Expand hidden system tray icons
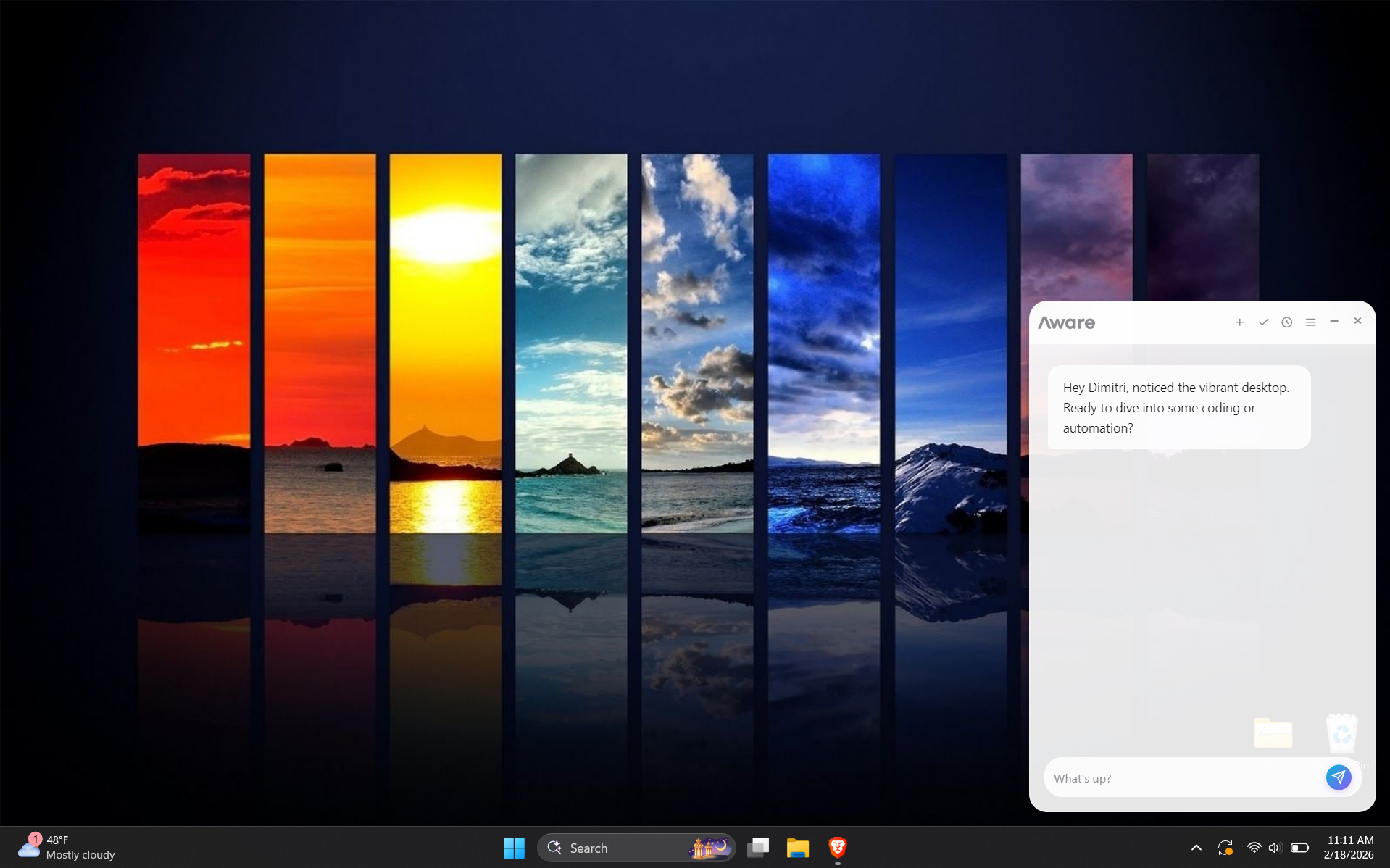The image size is (1390, 868). (1196, 848)
